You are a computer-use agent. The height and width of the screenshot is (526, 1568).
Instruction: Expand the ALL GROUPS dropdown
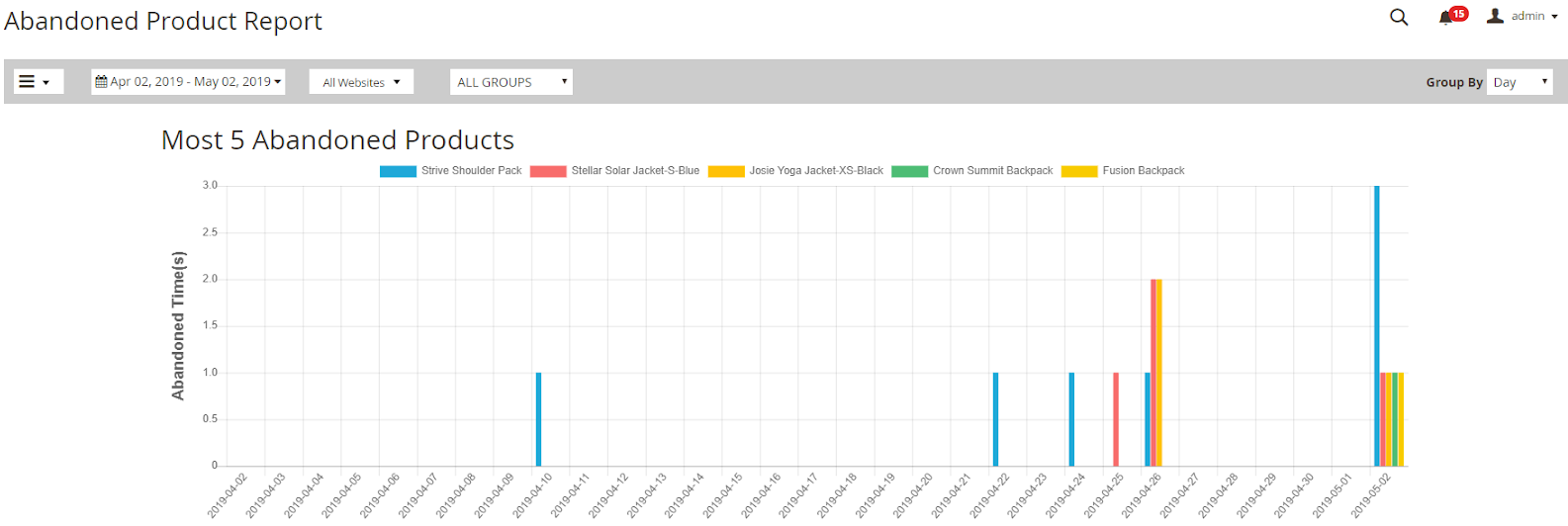click(x=511, y=82)
